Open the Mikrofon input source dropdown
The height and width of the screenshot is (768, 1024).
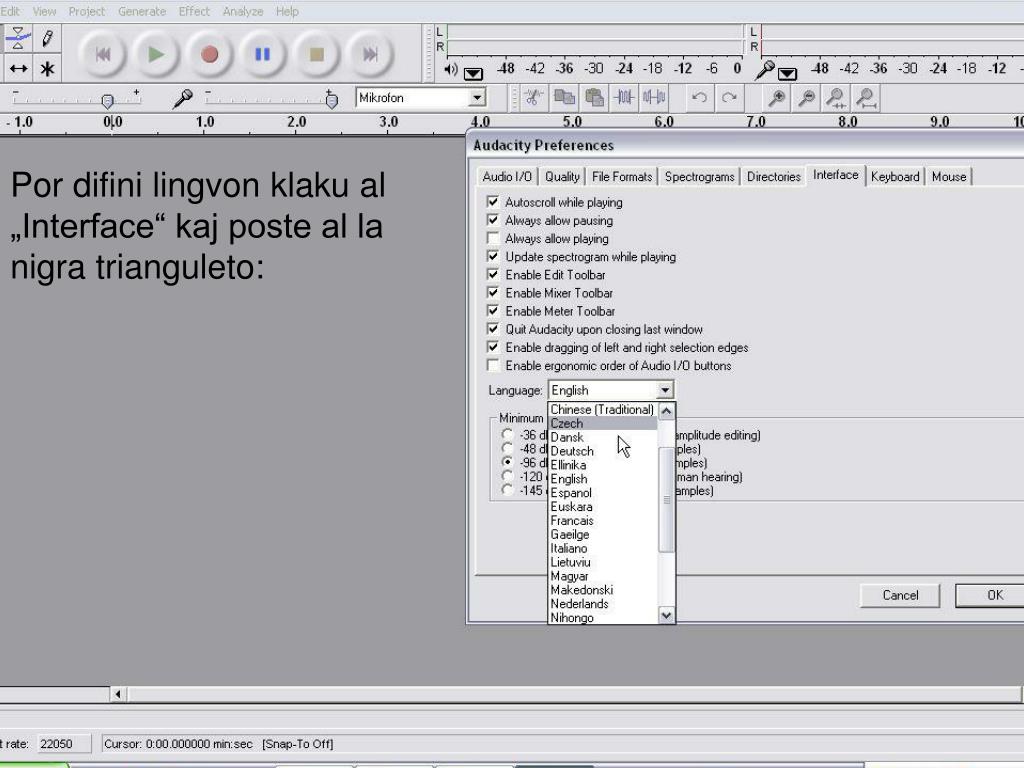(x=477, y=98)
